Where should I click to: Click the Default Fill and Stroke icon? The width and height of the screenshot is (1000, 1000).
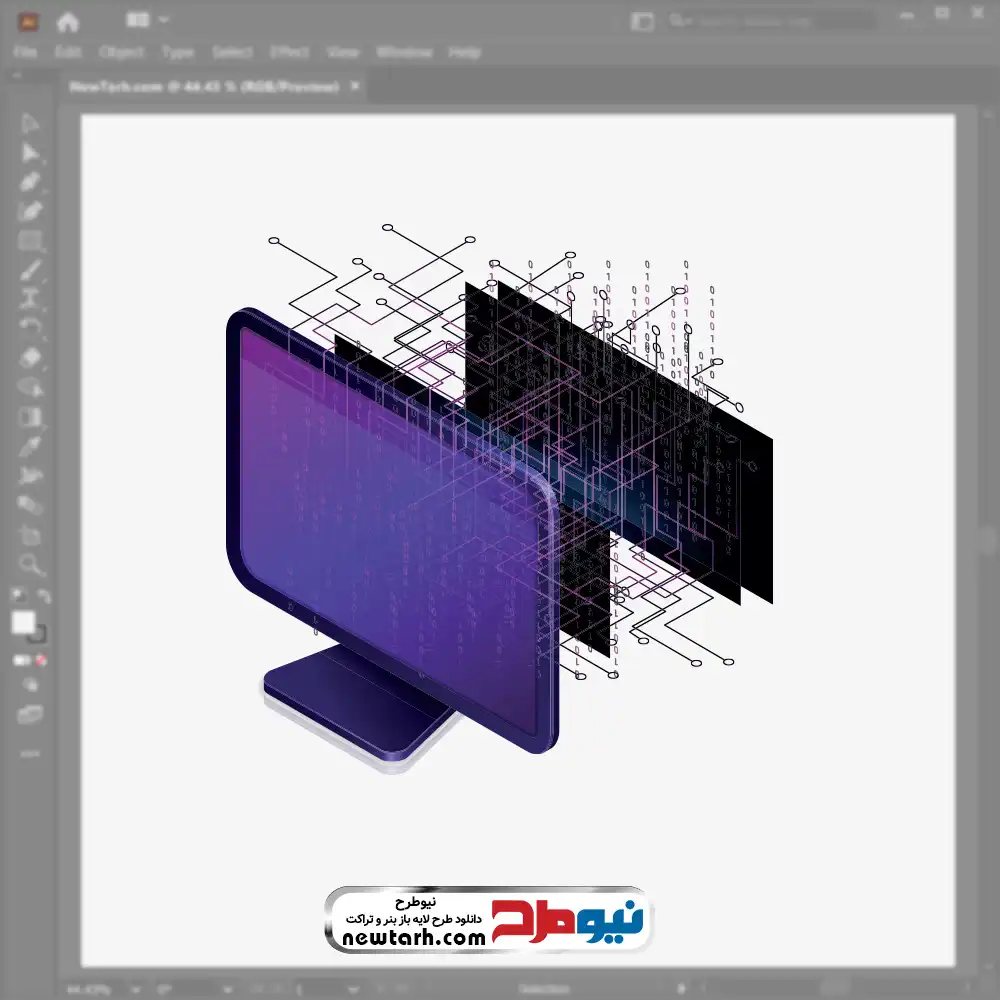click(18, 596)
